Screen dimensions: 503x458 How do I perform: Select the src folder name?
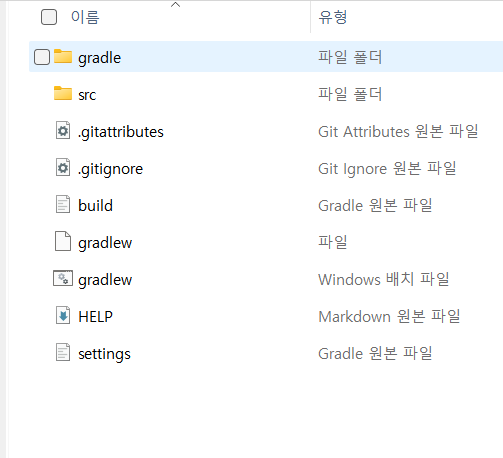[x=87, y=95]
